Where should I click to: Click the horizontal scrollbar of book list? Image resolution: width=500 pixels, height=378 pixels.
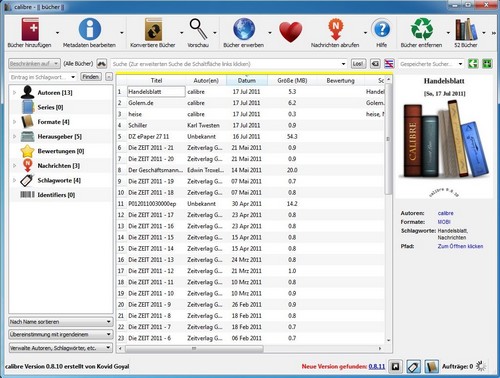252,348
